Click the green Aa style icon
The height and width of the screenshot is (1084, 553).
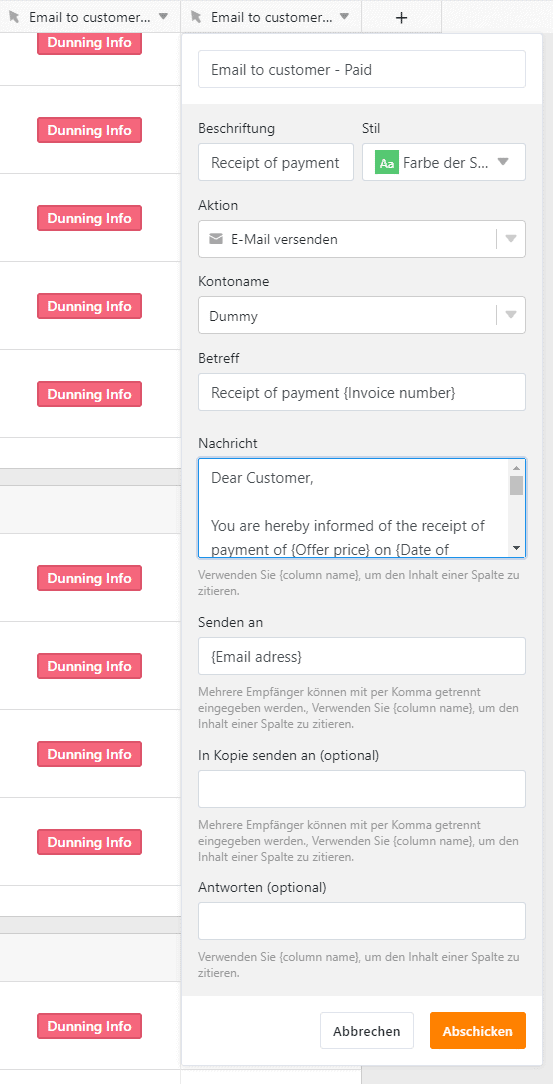click(387, 162)
